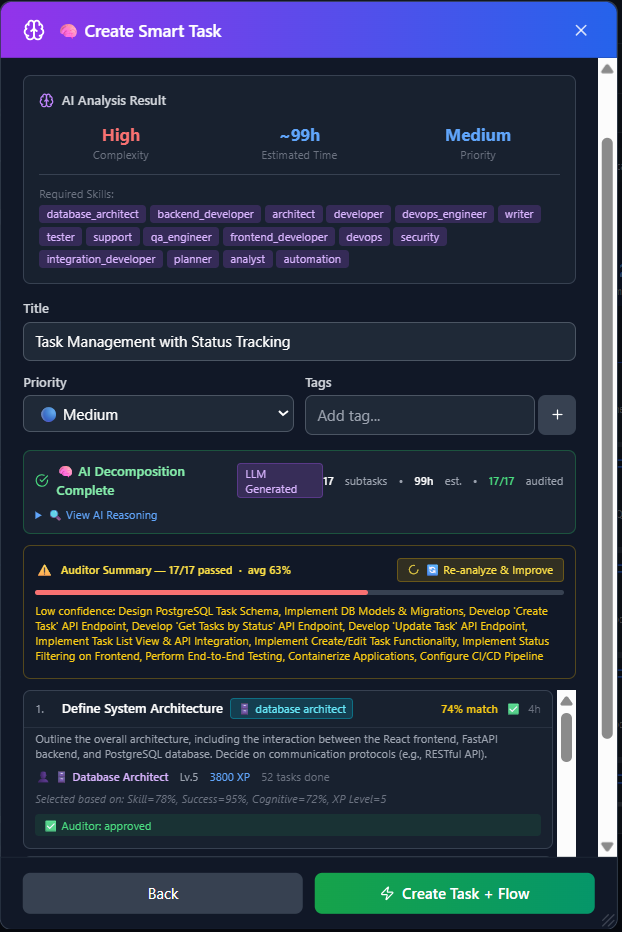Click Re-analyze & Improve button
Screen dimensions: 622x932
coord(480,570)
